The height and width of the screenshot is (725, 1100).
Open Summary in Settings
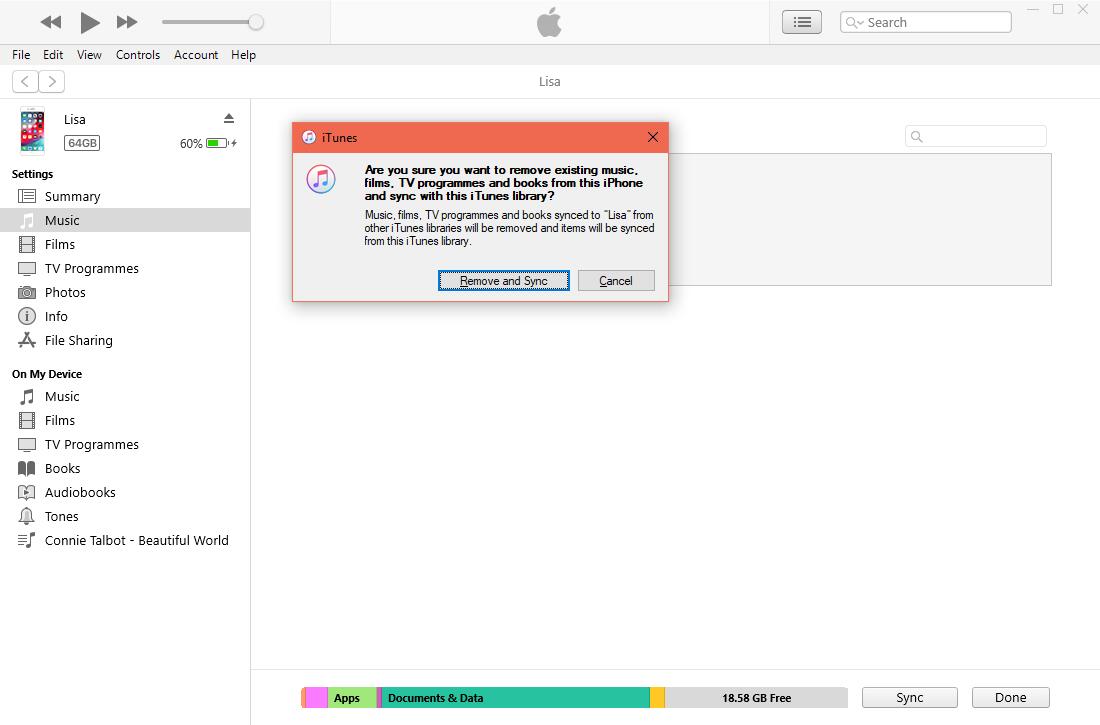125,197
